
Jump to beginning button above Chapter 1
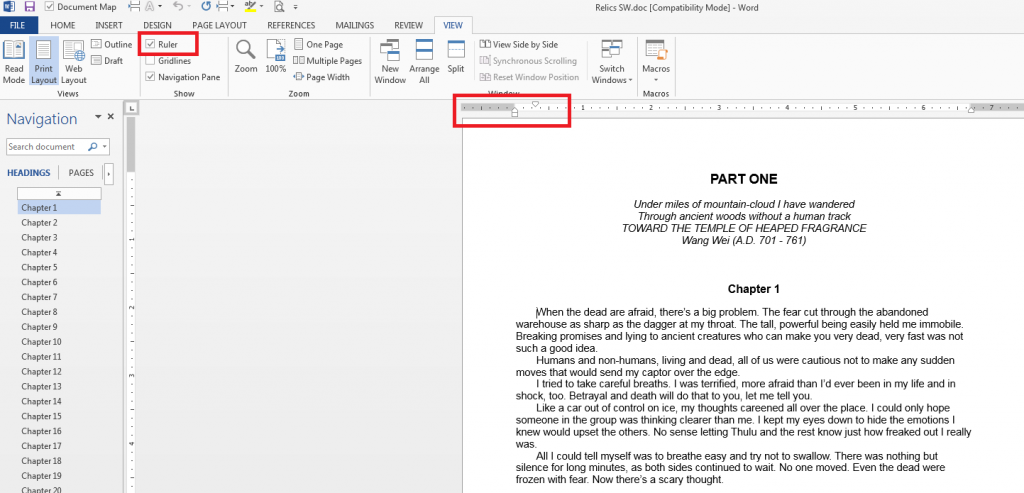coord(59,193)
